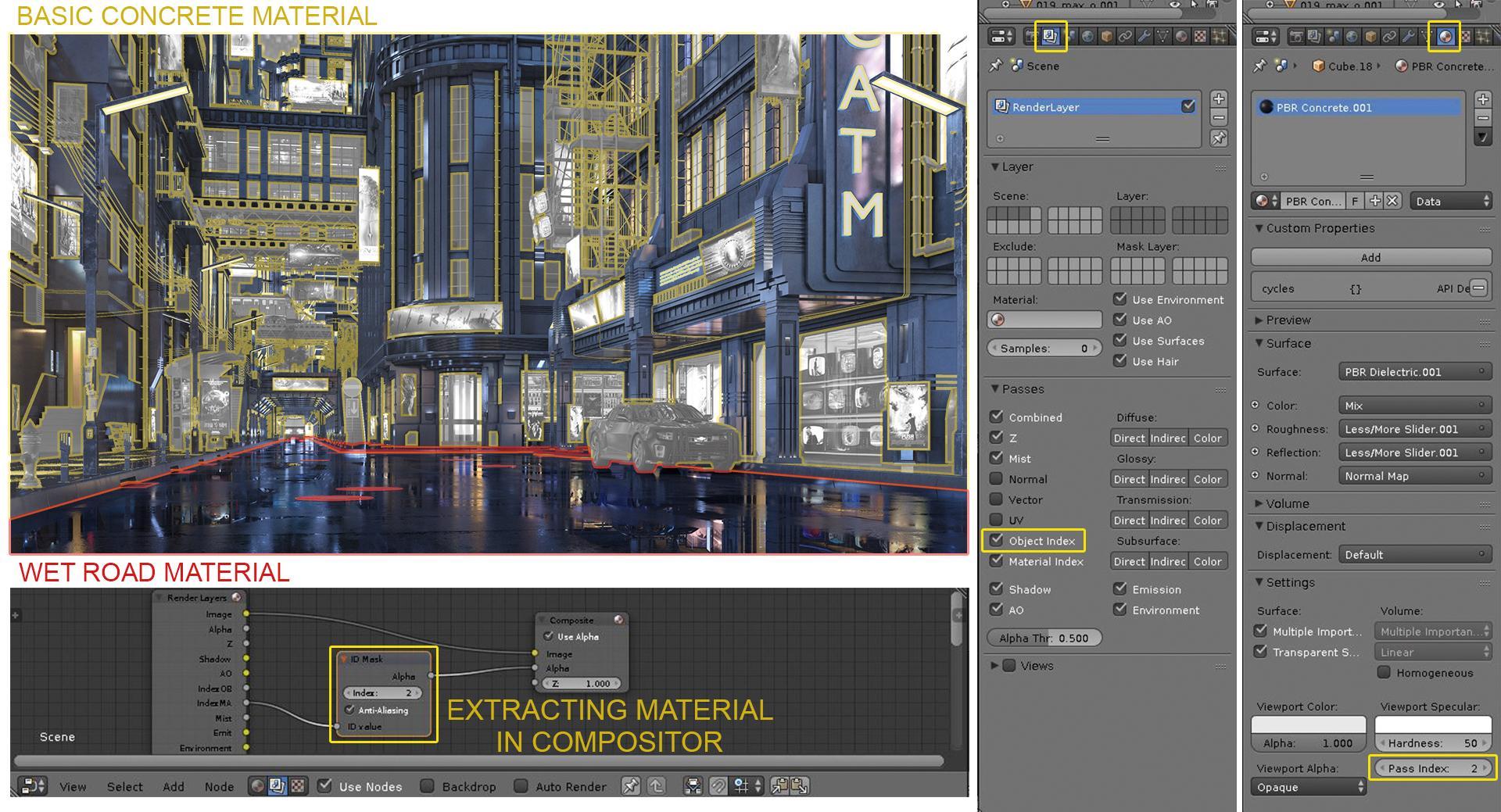Select the Material properties tab with checkered sphere
This screenshot has height=812, width=1501.
pos(1445,35)
